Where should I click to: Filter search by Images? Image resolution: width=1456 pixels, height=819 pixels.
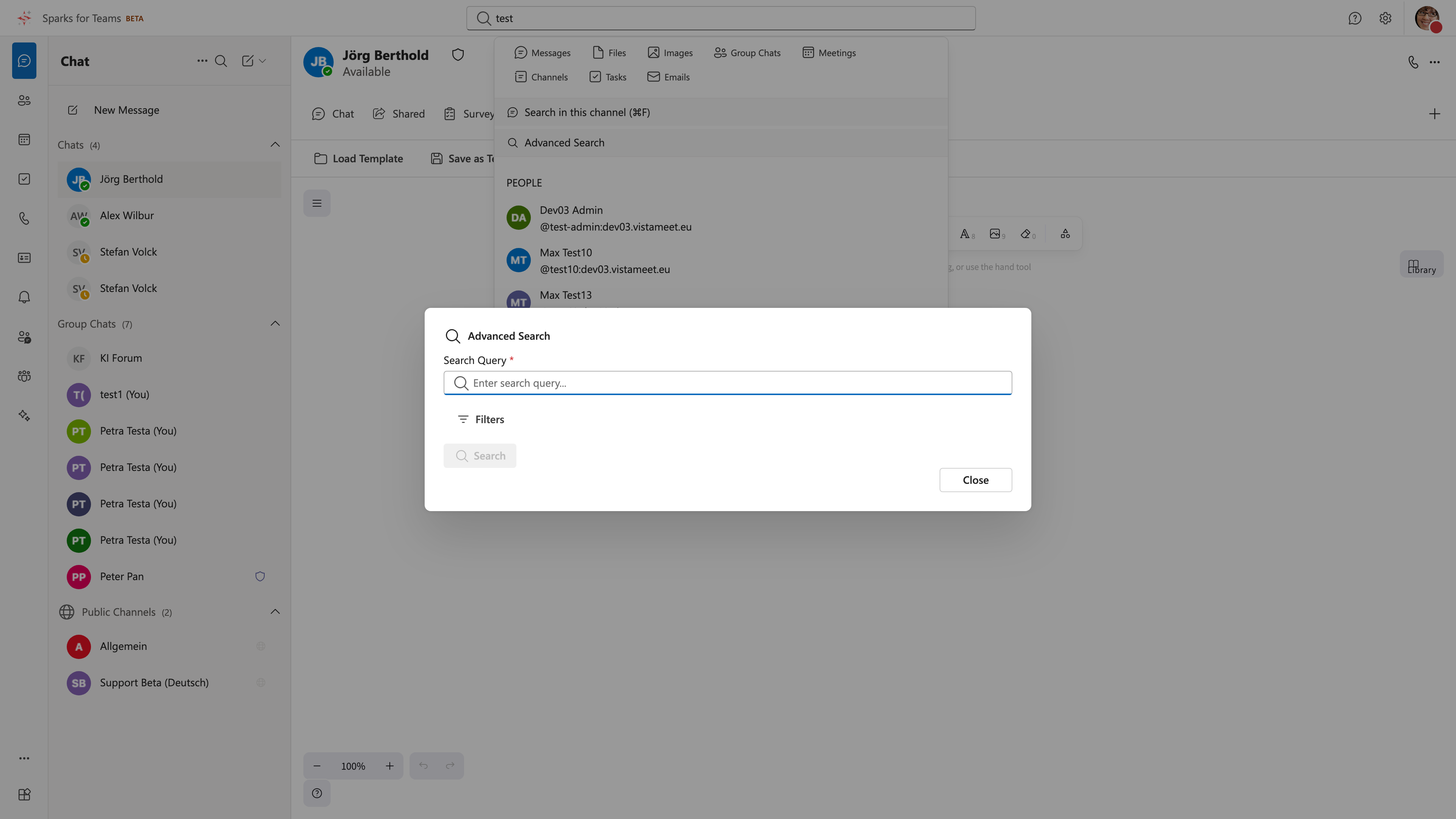point(670,53)
